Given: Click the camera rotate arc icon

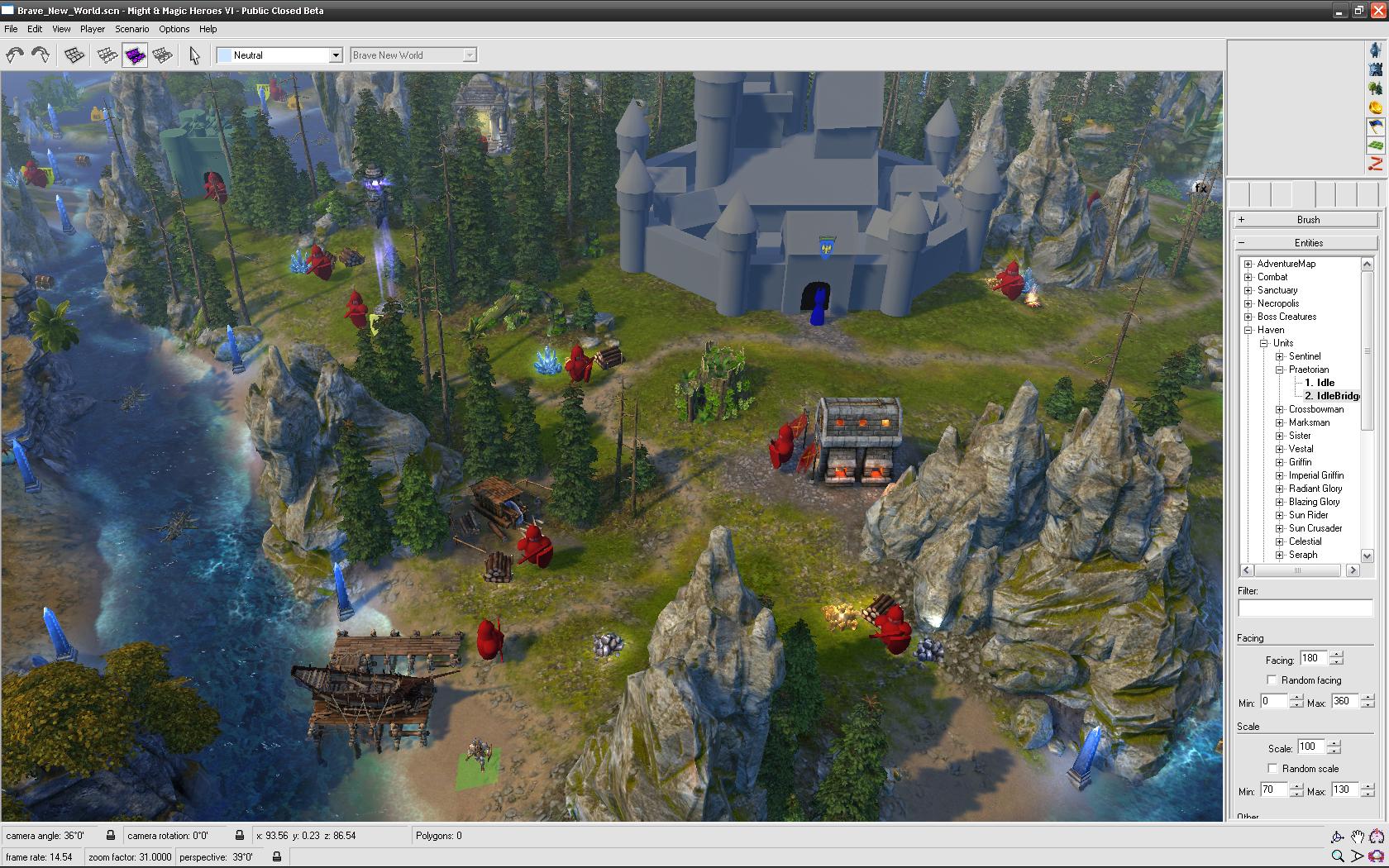Looking at the screenshot, I should point(1377,837).
